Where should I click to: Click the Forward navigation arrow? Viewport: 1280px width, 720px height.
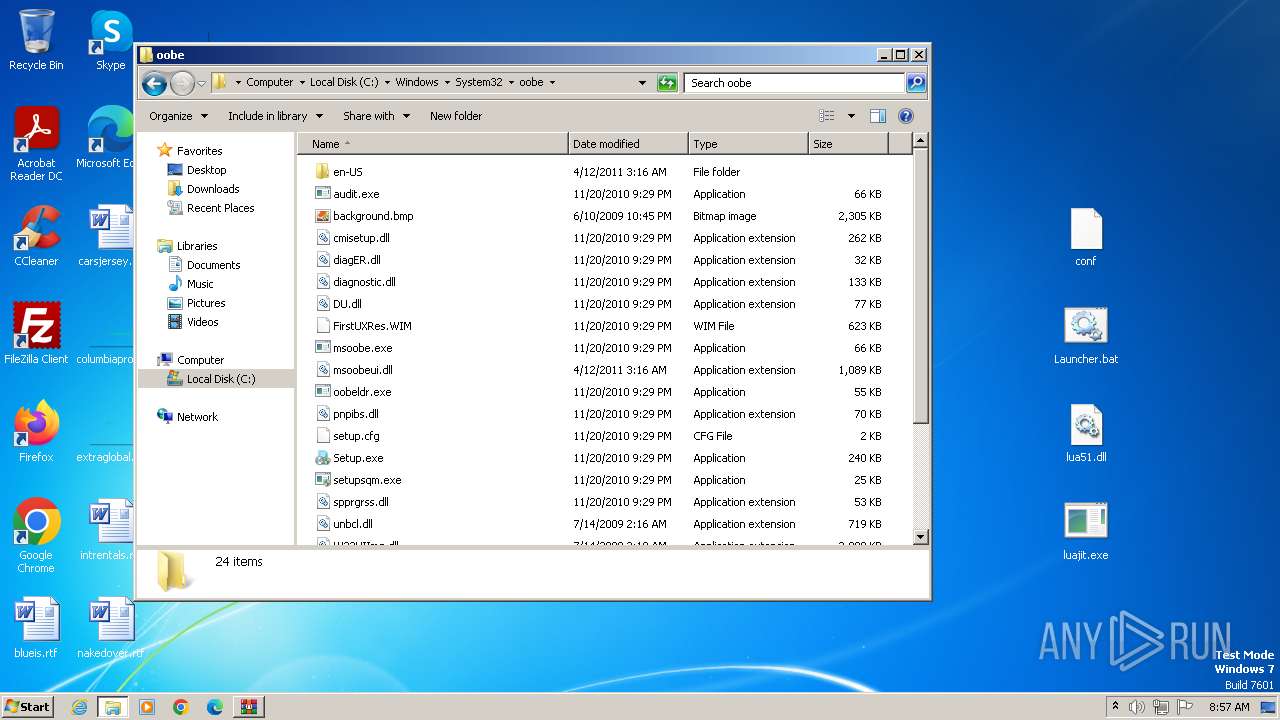click(182, 83)
